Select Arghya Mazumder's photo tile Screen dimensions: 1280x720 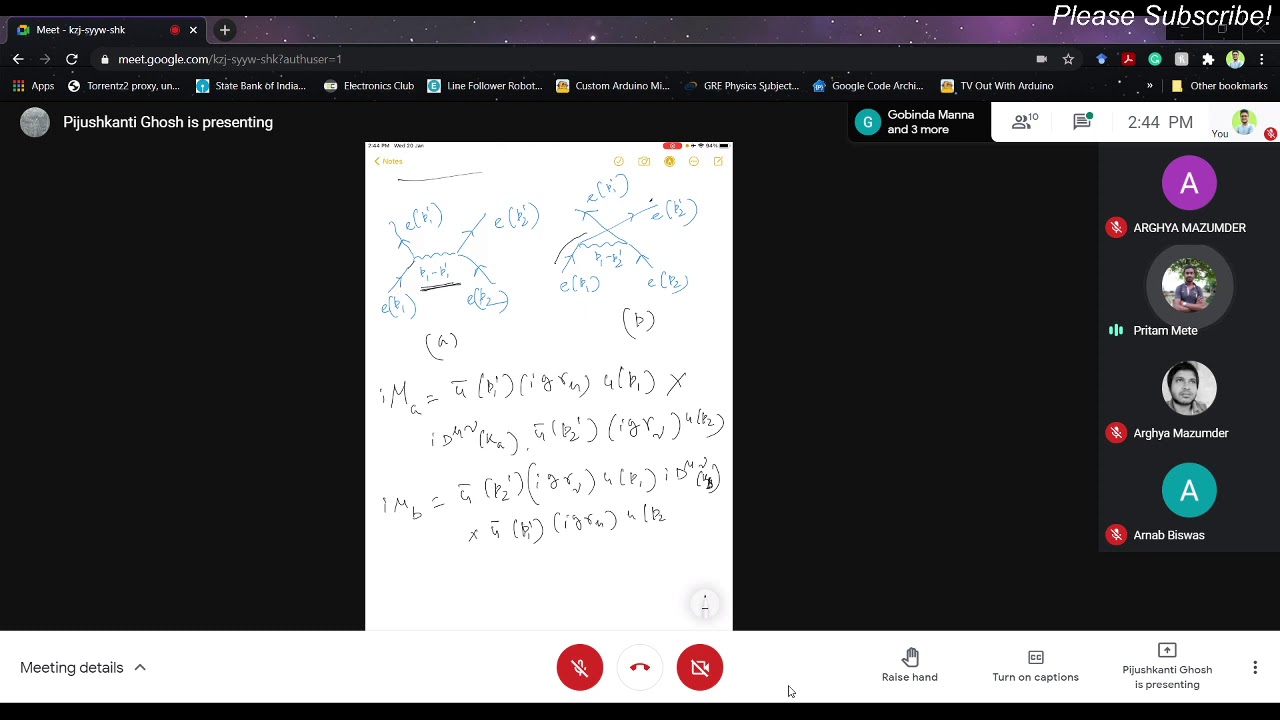point(1189,399)
